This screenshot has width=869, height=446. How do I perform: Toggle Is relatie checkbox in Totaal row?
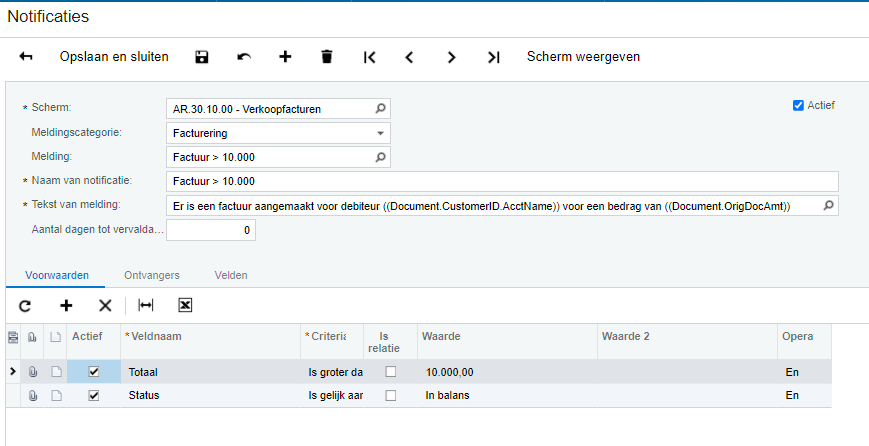point(391,372)
